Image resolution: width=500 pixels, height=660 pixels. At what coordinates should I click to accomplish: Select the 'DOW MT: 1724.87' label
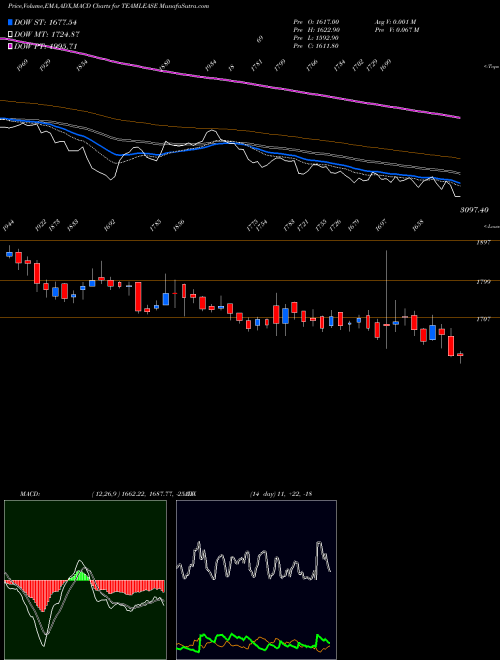point(47,34)
